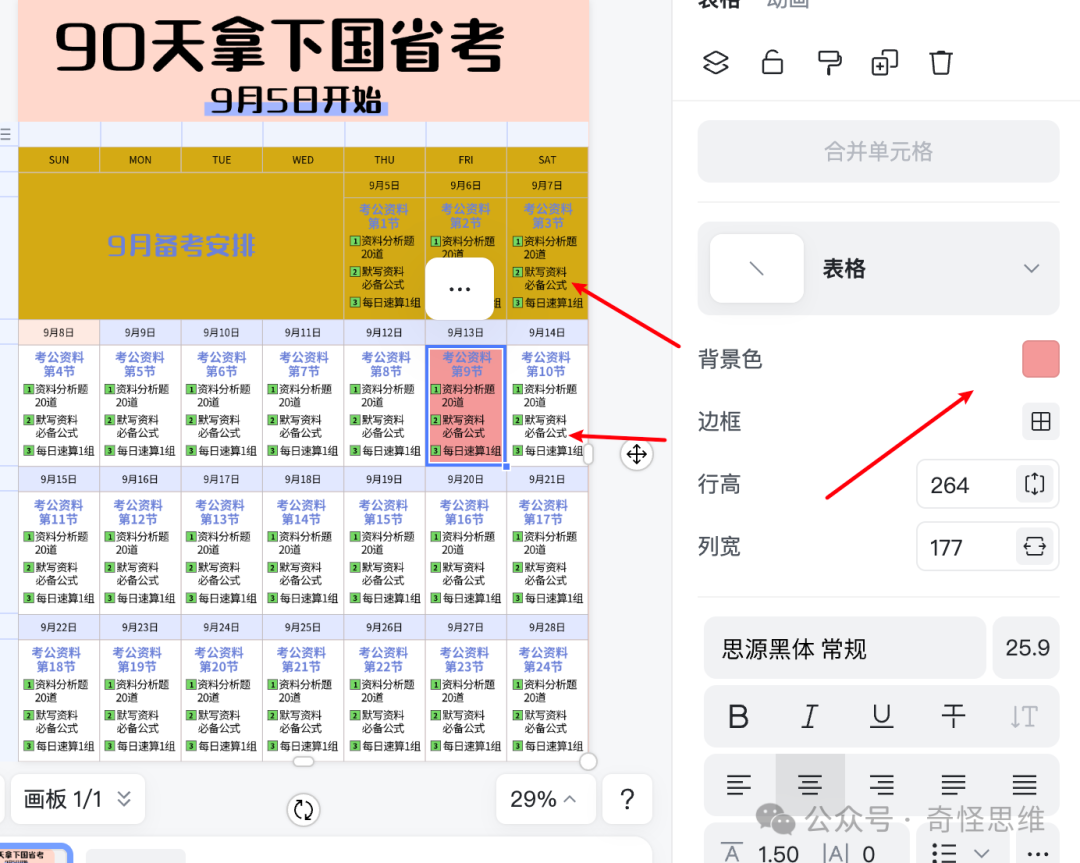Click the left edge row handle icon
The height and width of the screenshot is (863, 1080).
tap(6, 134)
